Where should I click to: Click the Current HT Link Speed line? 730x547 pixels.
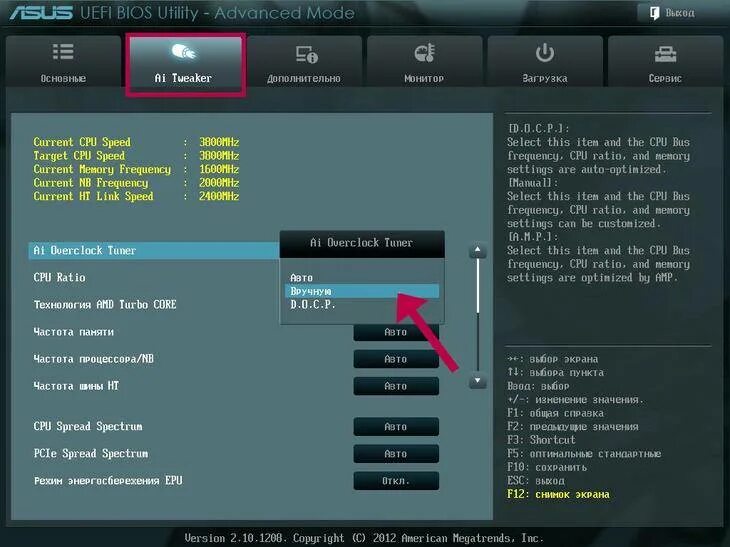[x=136, y=196]
